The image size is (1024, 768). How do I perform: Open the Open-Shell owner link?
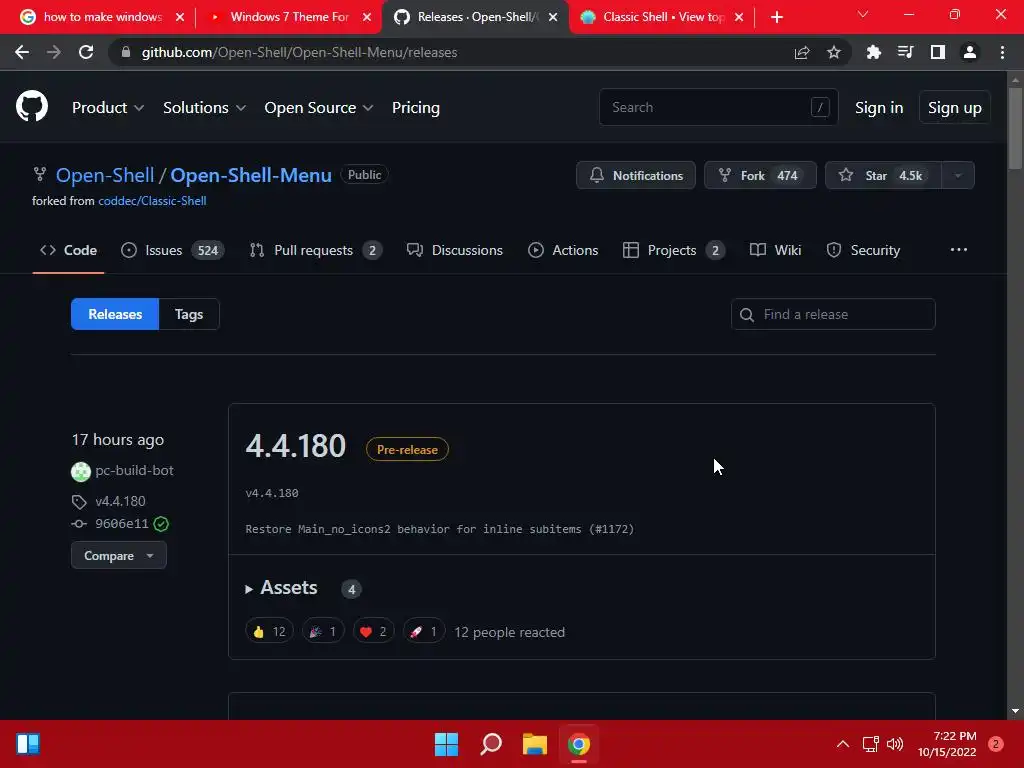(x=104, y=175)
